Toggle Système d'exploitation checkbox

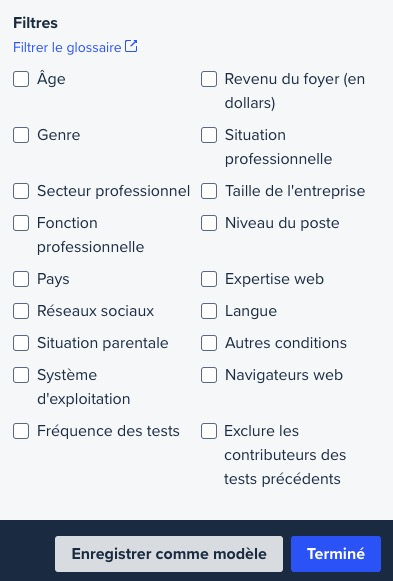pyautogui.click(x=21, y=375)
